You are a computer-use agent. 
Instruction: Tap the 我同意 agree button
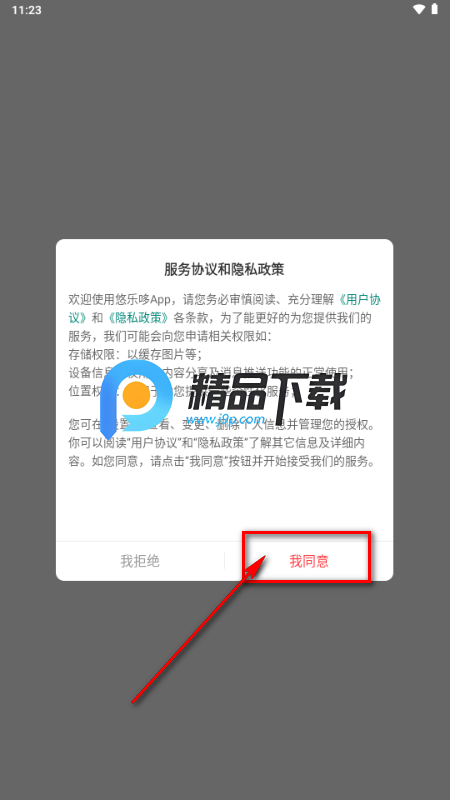[x=309, y=561]
